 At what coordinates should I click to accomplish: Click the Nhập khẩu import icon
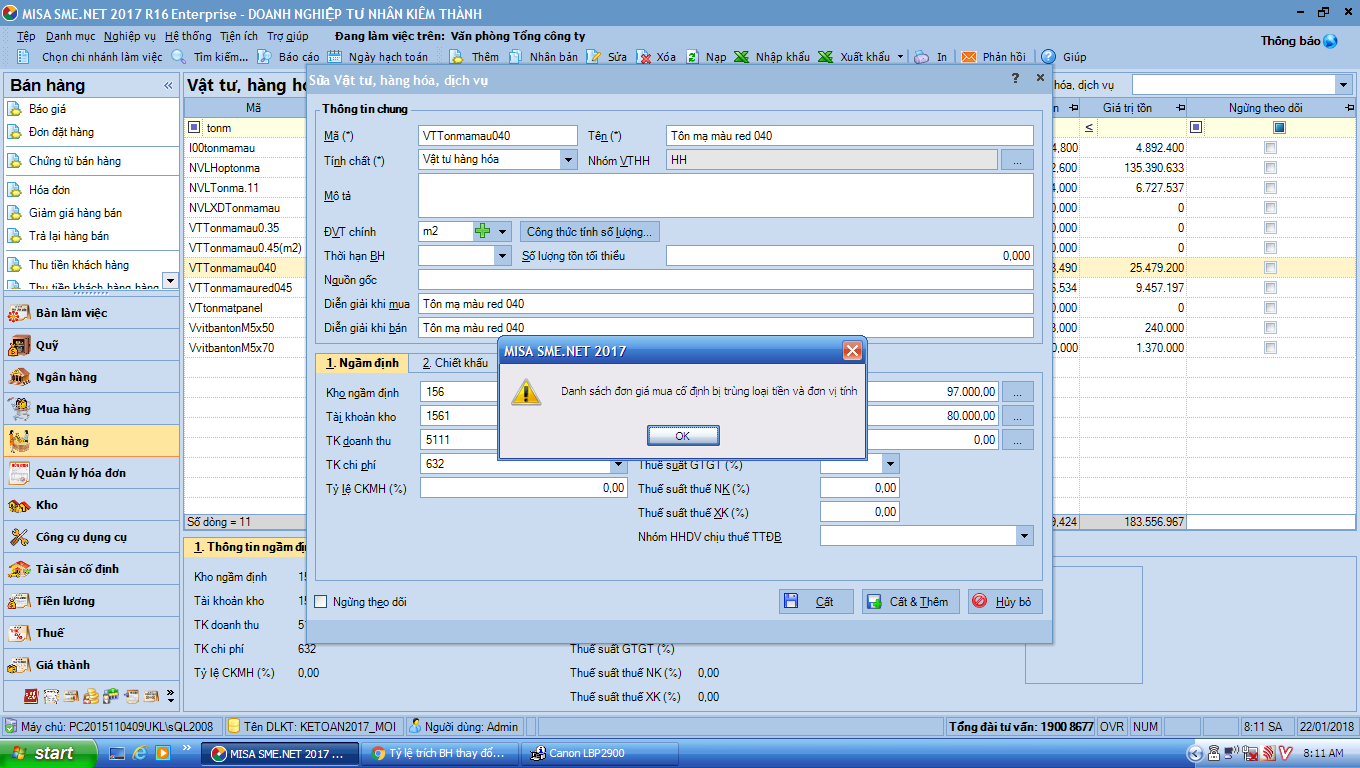pos(741,57)
